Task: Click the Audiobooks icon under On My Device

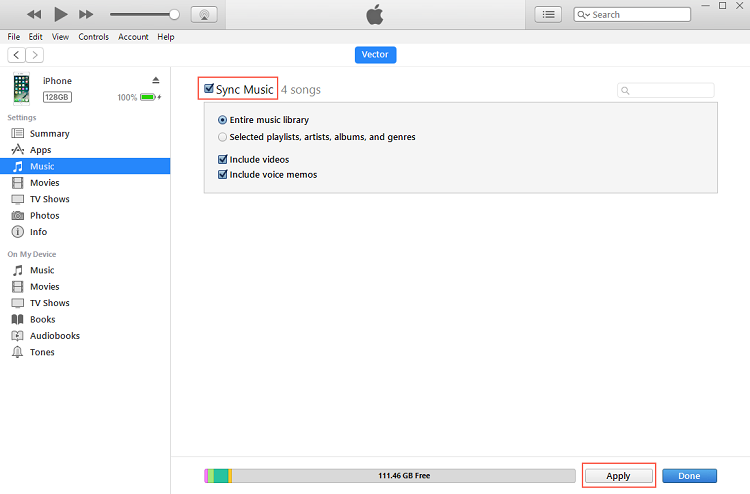Action: click(18, 336)
